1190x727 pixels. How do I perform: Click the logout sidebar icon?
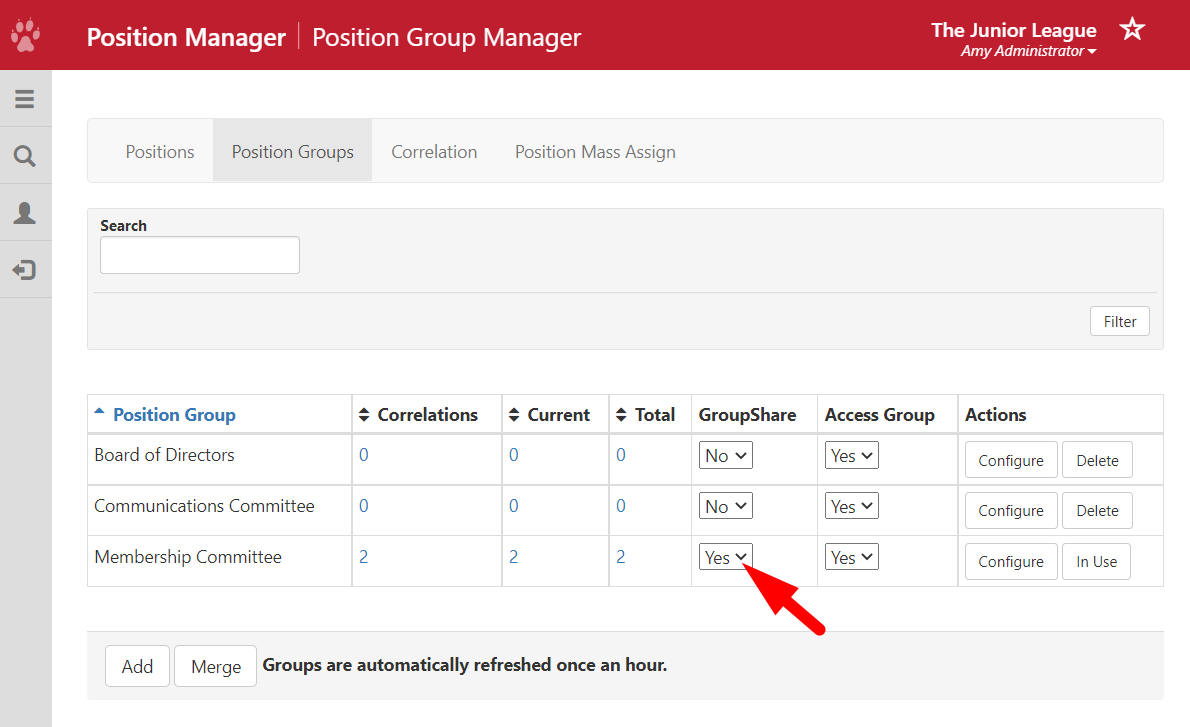point(24,269)
